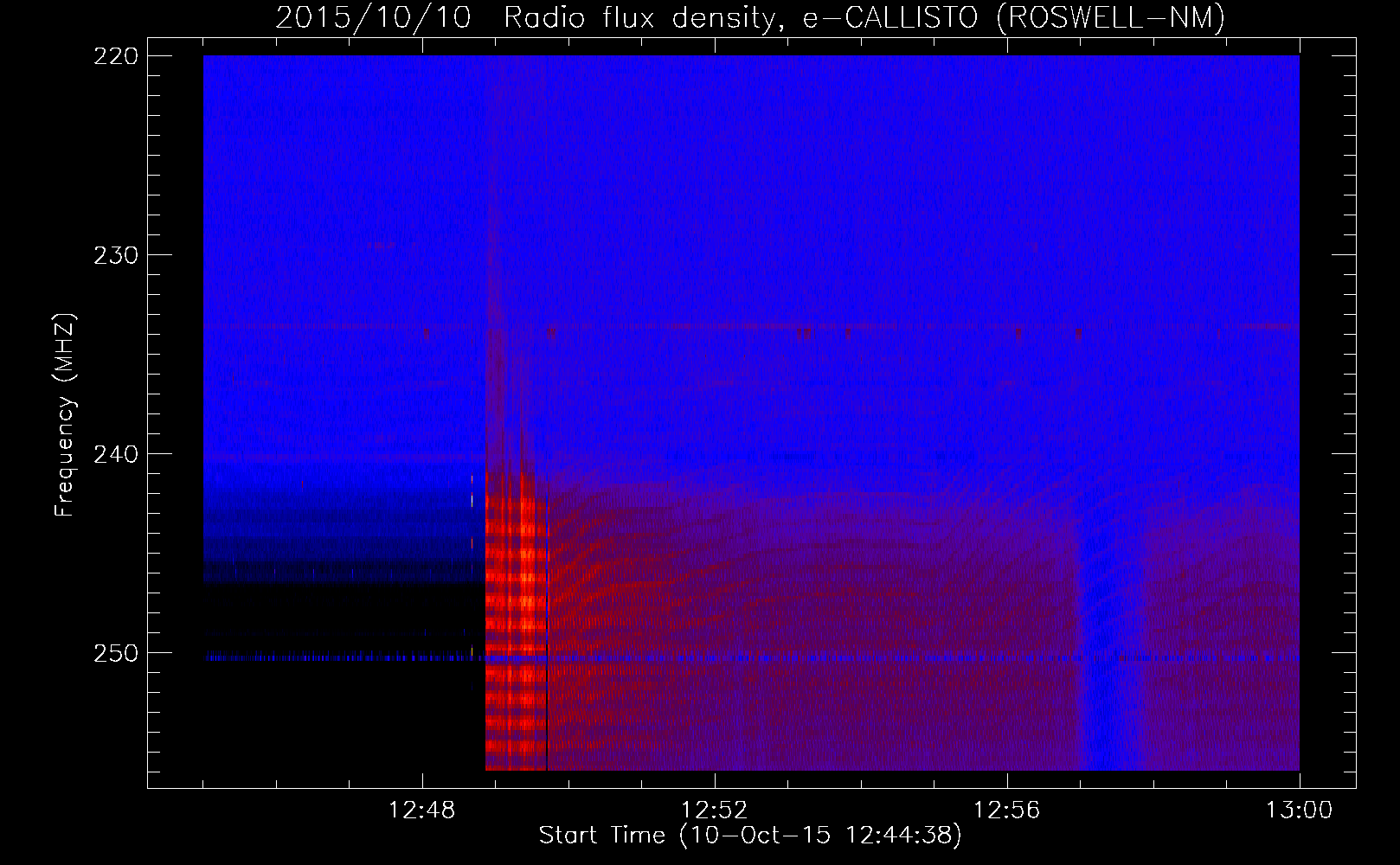Click the 220 frequency tick label
This screenshot has height=865, width=1400.
coord(115,56)
